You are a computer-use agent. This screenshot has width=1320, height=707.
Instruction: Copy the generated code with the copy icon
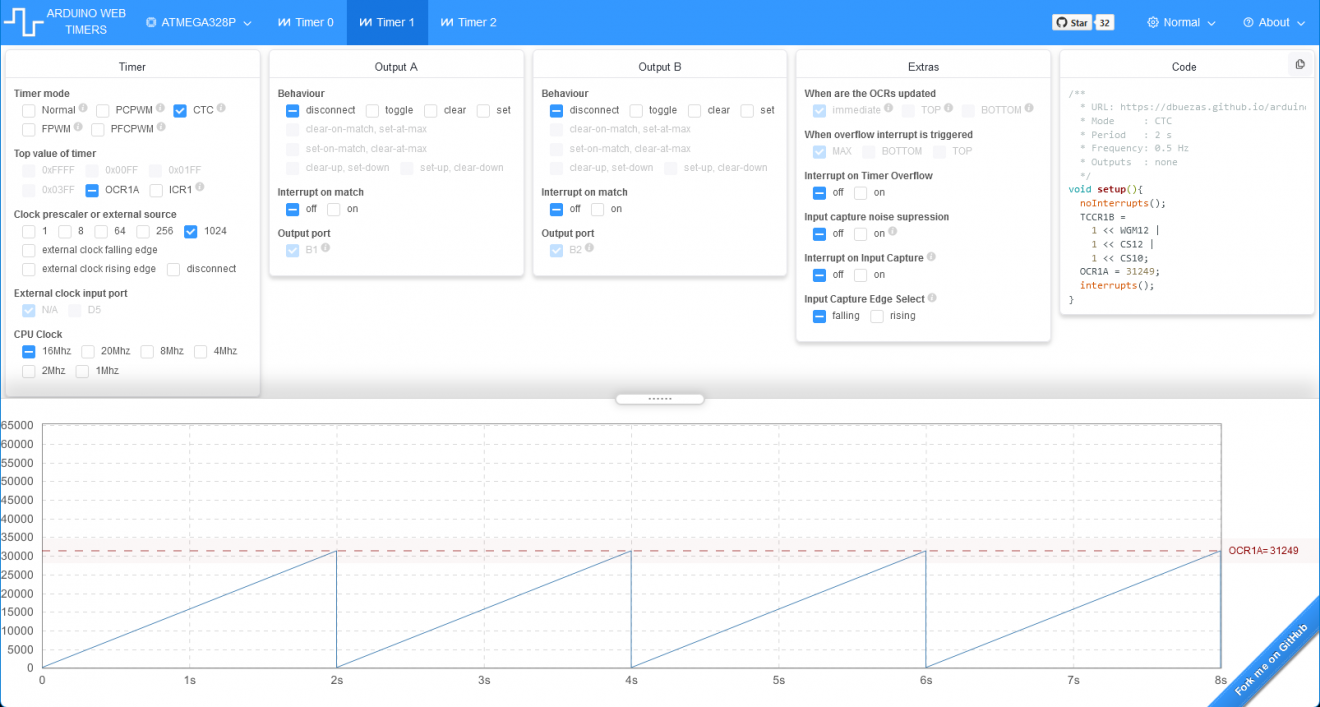tap(1300, 65)
